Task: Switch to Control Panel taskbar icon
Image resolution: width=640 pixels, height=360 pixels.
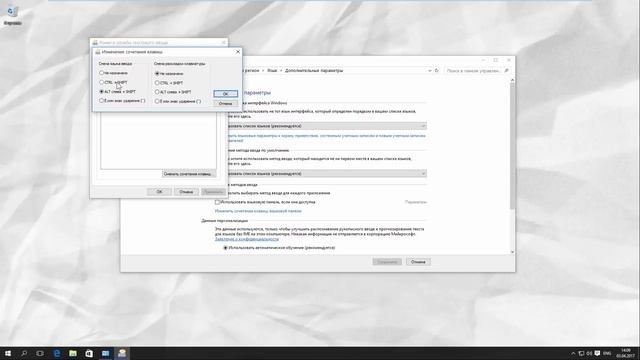Action: pyautogui.click(x=105, y=353)
